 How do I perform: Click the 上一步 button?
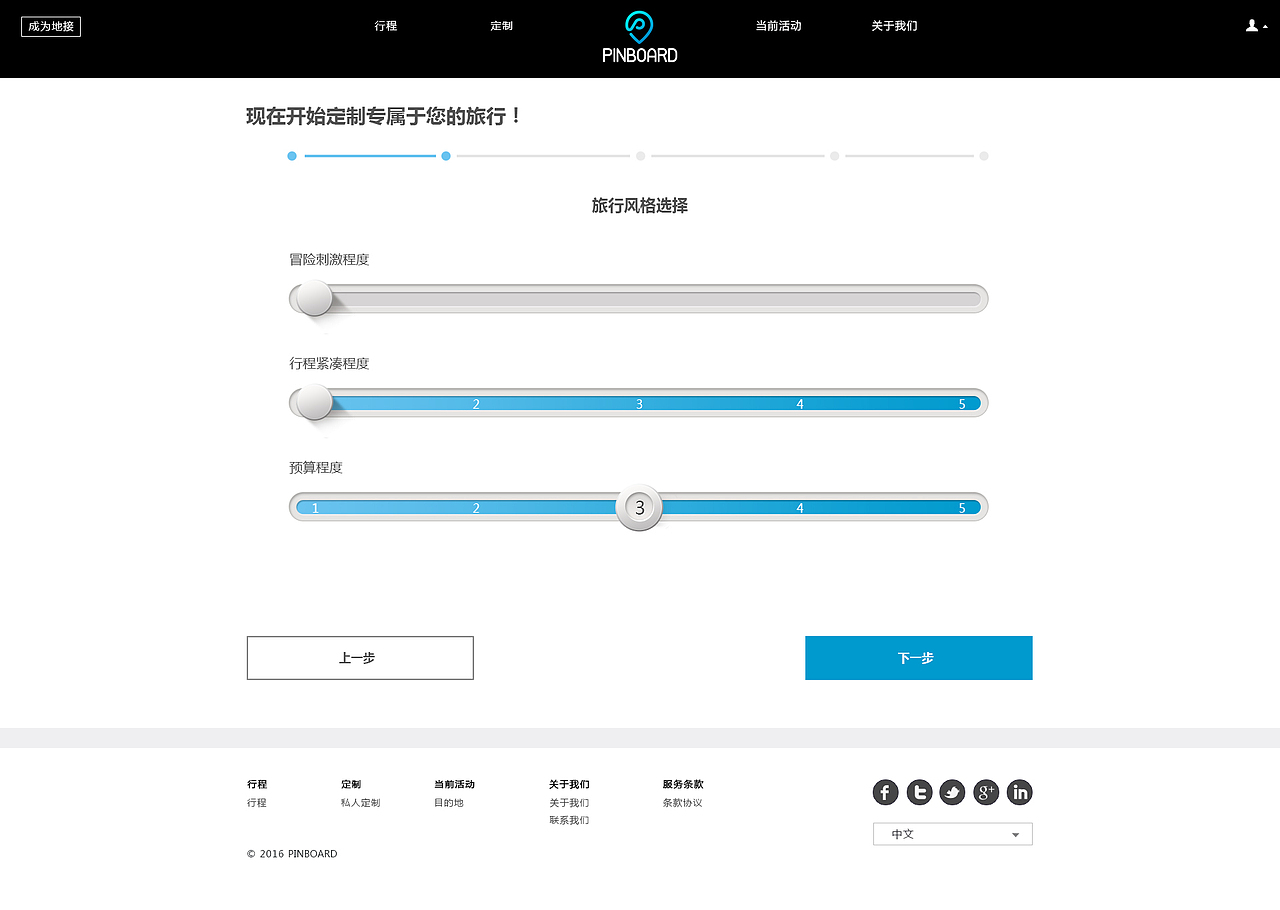point(360,658)
